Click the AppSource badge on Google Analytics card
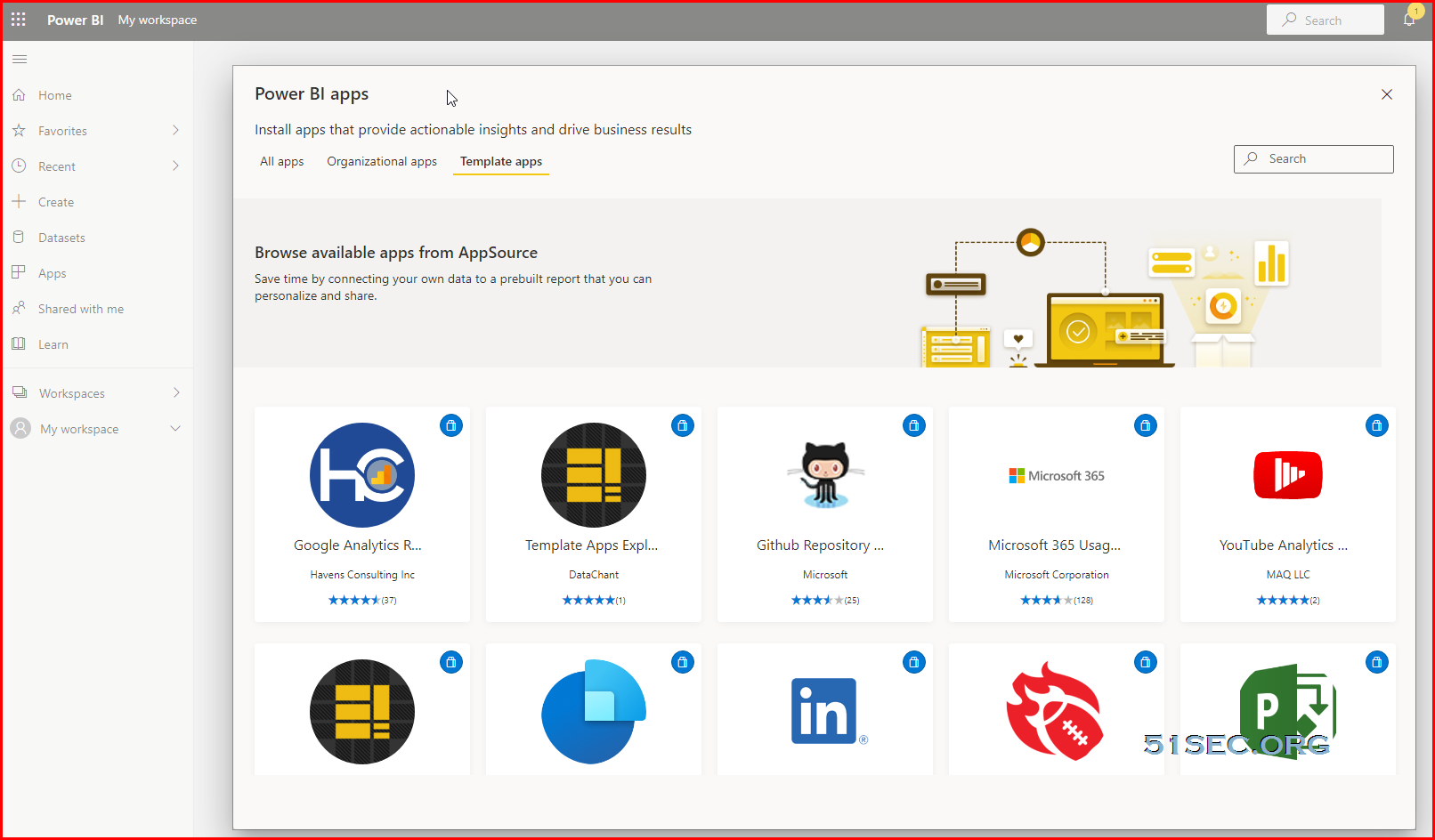This screenshot has width=1435, height=840. tap(451, 425)
